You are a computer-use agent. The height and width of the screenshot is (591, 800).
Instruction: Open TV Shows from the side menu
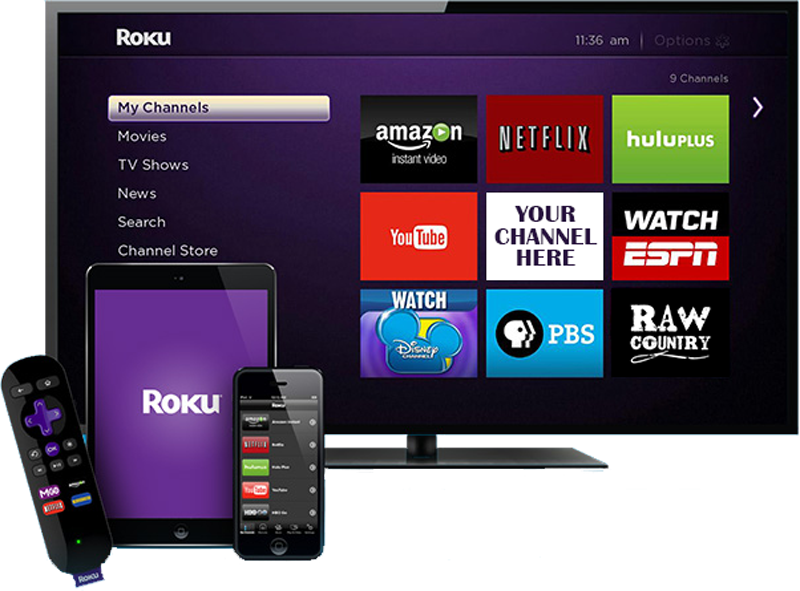pos(153,165)
